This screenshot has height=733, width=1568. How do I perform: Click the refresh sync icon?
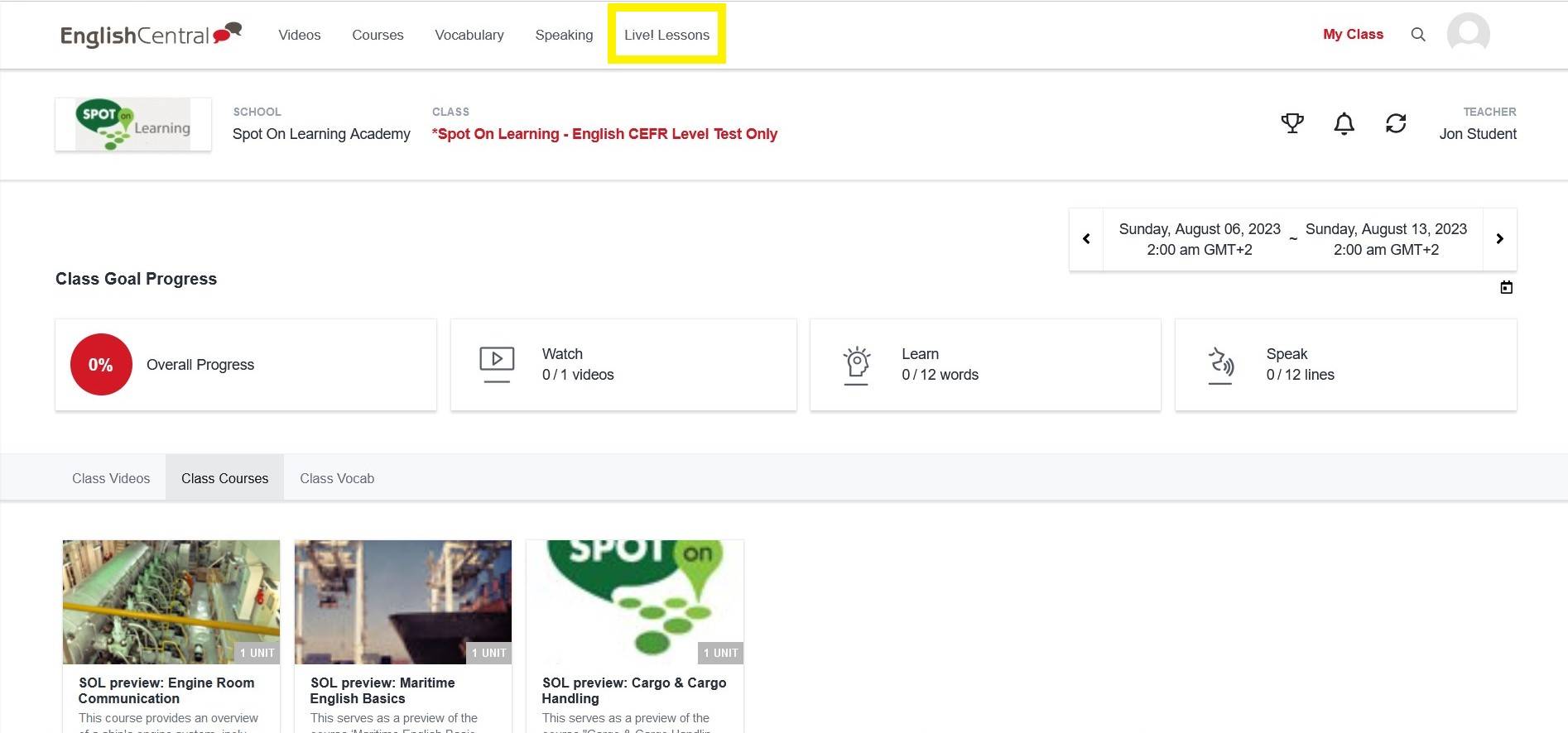pos(1396,123)
